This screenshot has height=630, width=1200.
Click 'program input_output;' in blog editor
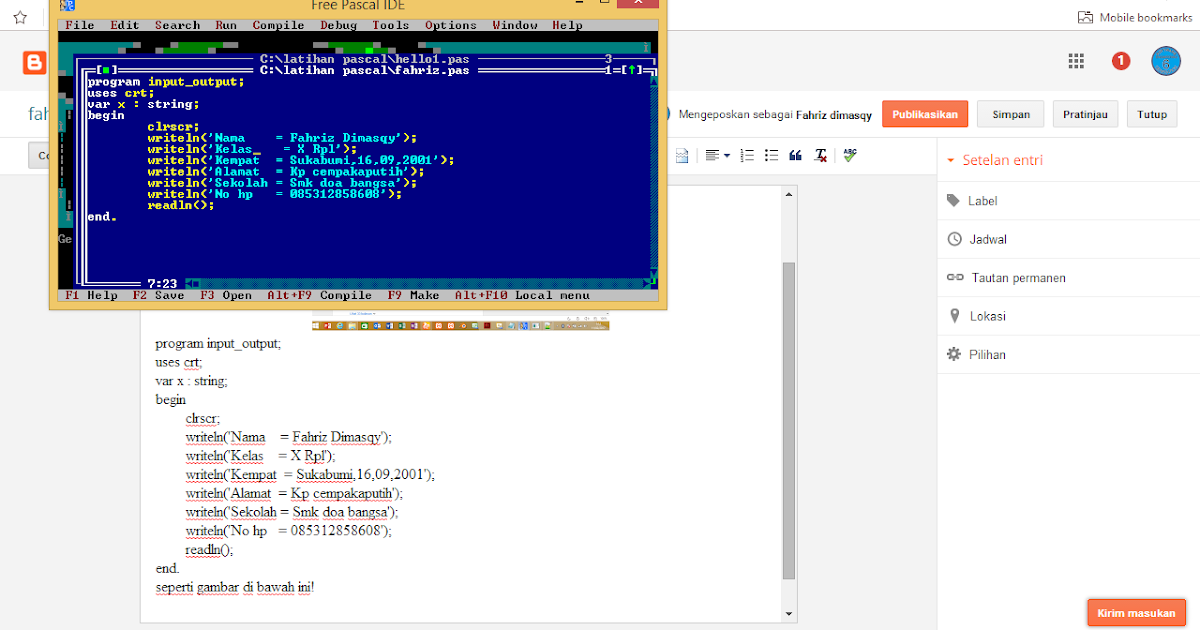point(218,343)
